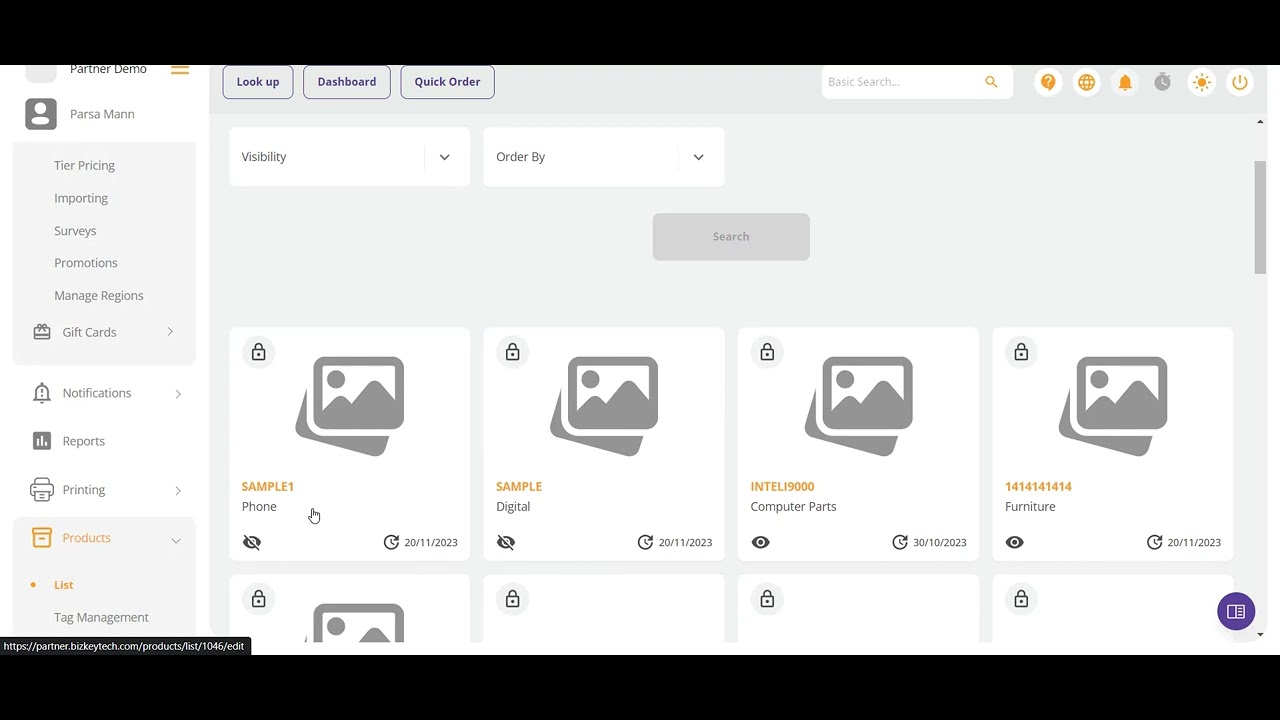Click the scrollbar up arrow

1260,122
